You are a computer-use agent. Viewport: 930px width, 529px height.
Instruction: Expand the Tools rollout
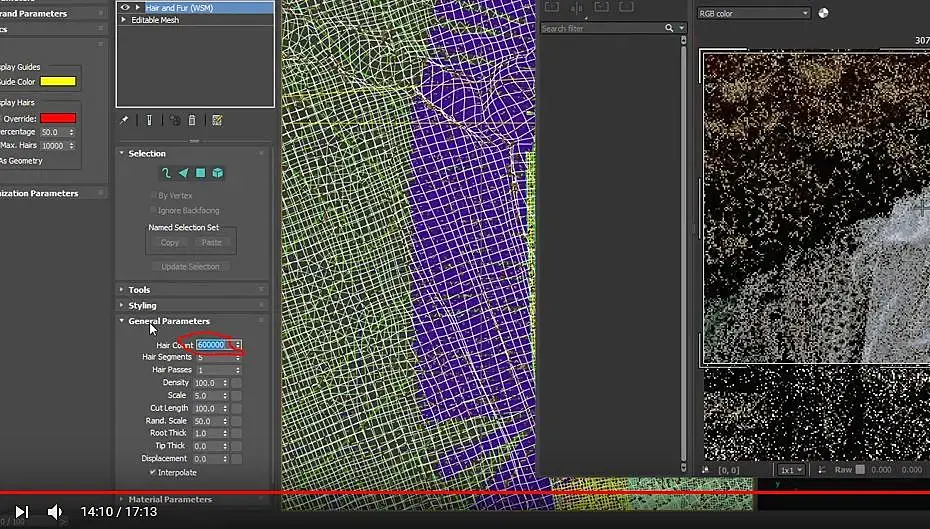pos(139,290)
